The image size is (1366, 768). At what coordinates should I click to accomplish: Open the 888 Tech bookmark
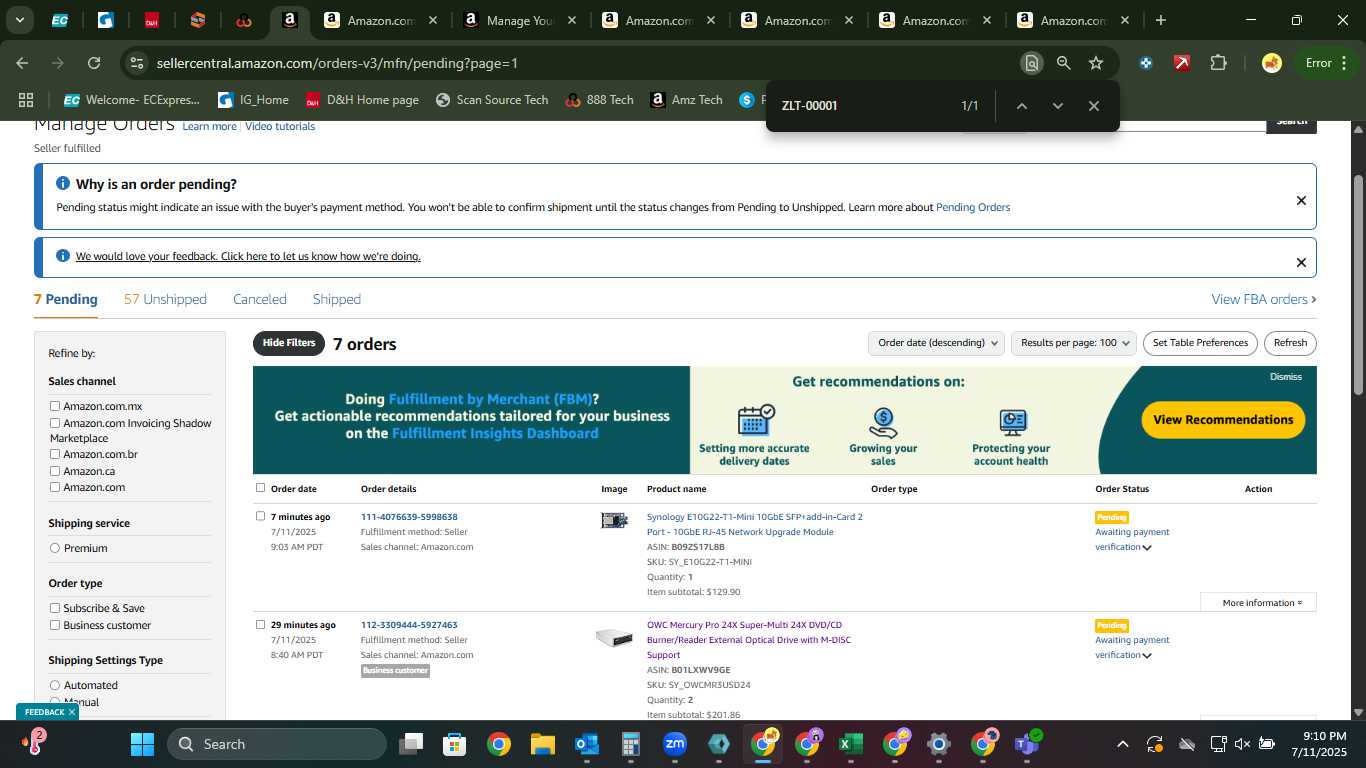click(599, 100)
